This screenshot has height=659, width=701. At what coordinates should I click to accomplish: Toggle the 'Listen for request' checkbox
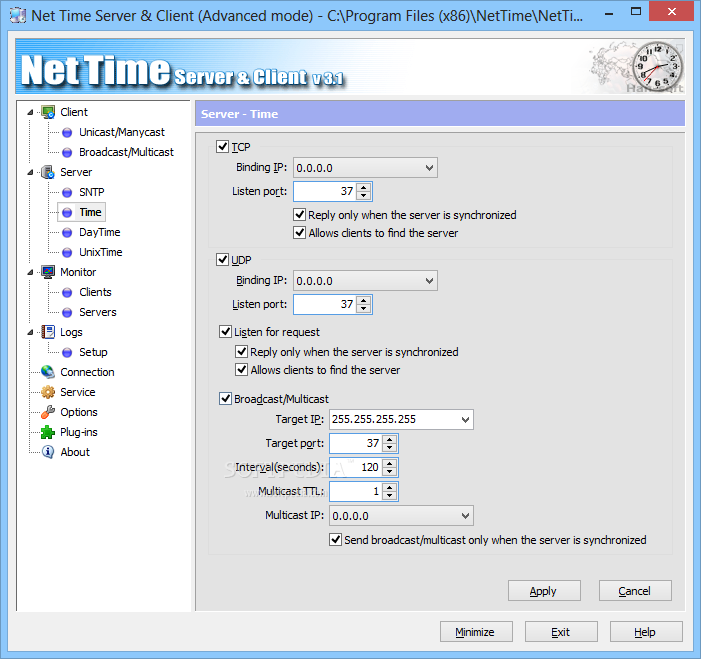225,332
